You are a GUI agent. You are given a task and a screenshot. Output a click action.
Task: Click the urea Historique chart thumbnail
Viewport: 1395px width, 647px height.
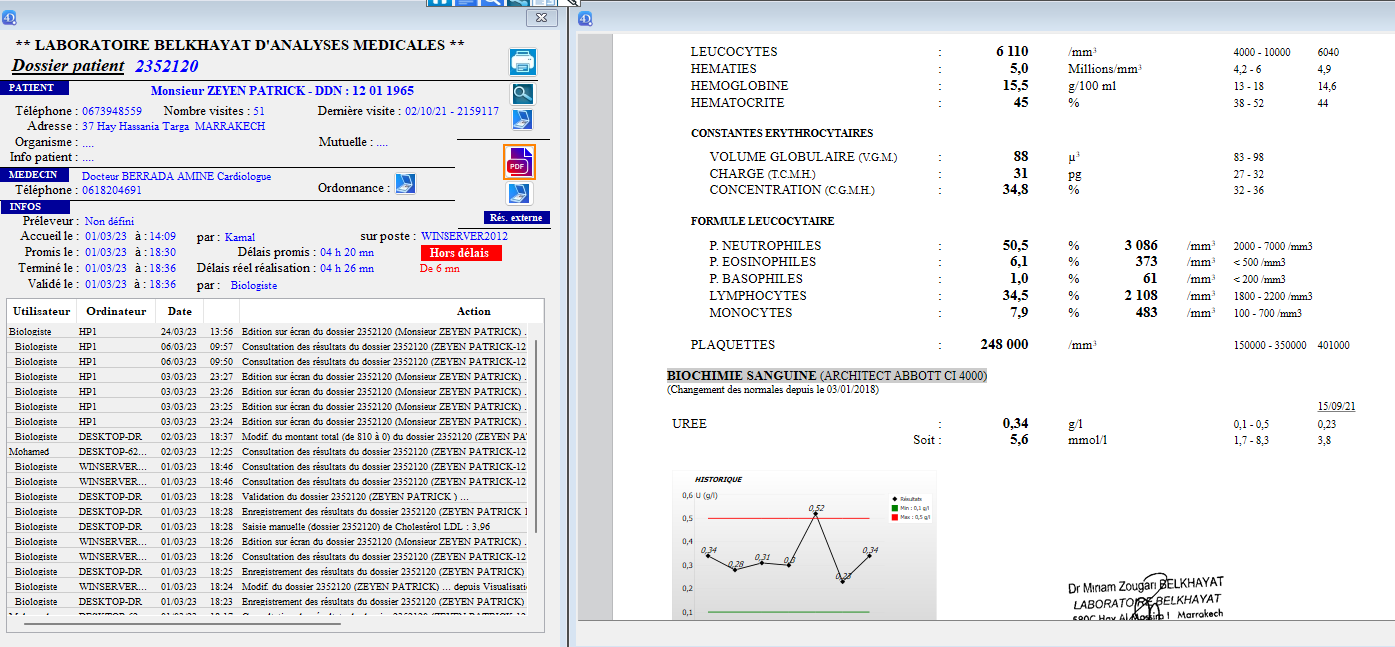[803, 545]
